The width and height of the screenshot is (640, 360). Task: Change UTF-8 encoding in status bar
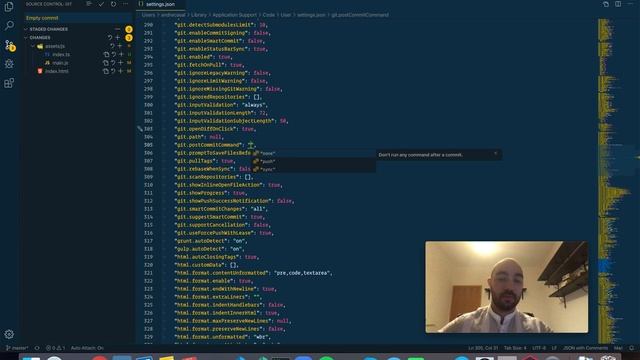pyautogui.click(x=539, y=348)
